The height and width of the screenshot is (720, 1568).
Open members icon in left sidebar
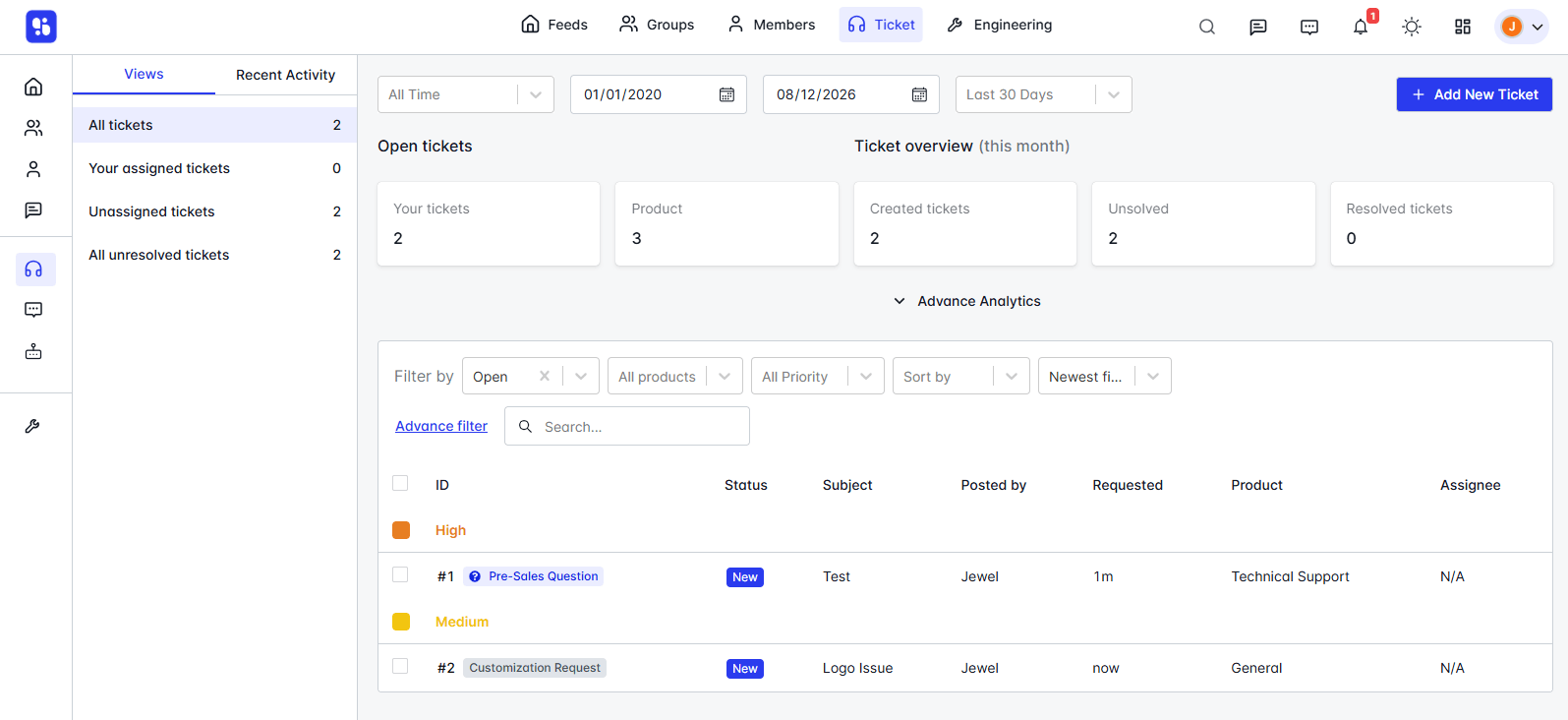pyautogui.click(x=33, y=169)
